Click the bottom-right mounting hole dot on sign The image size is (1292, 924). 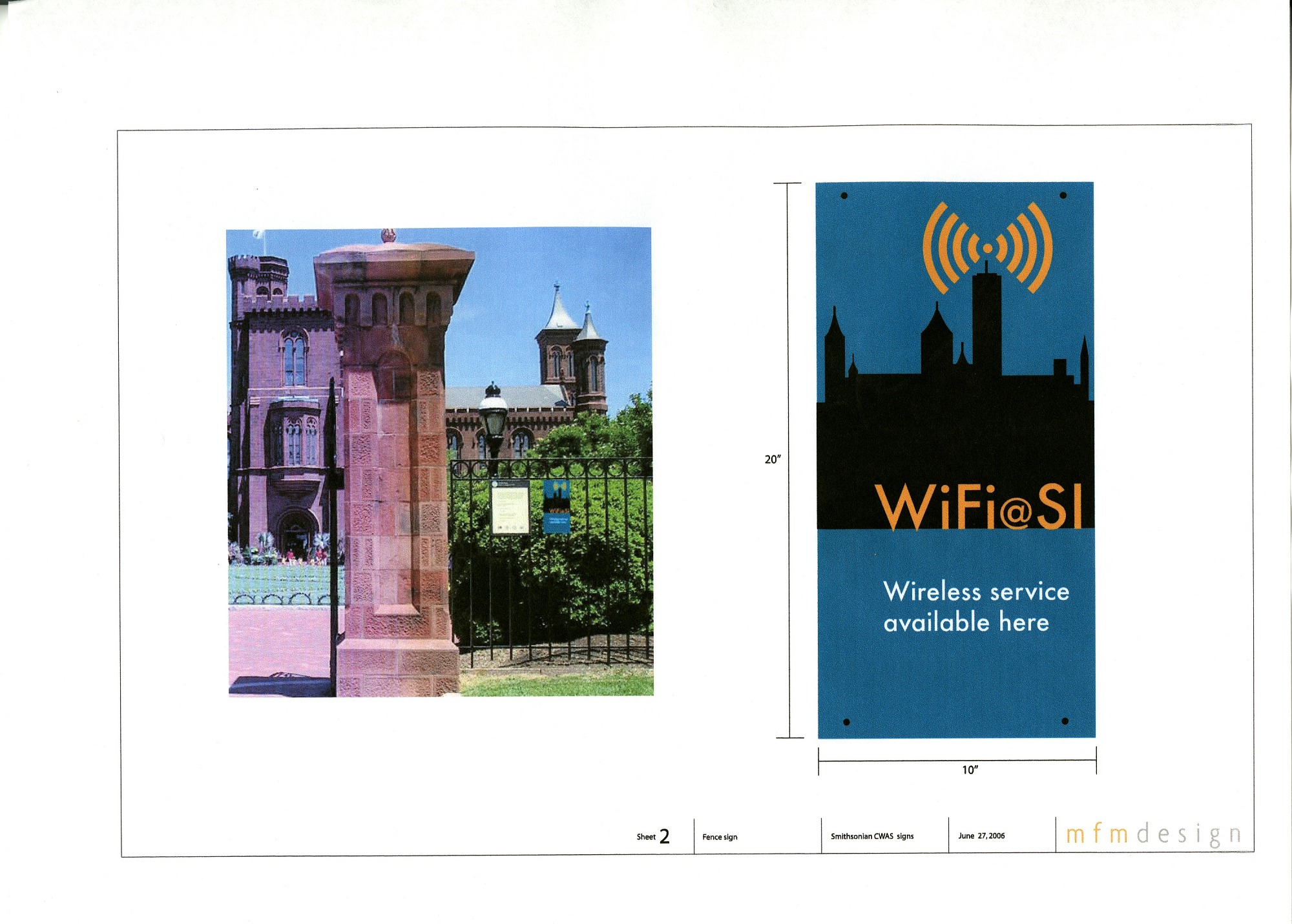click(x=1065, y=721)
